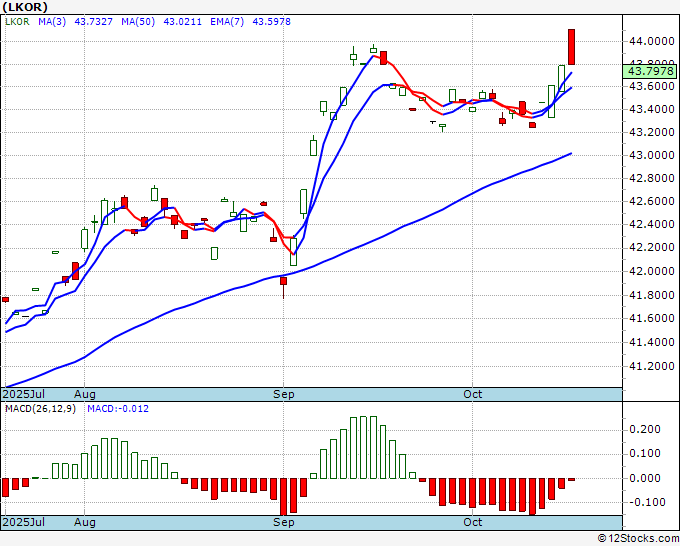Screen dimensions: 680x546
Task: Click the latest tall red candlestick
Action: coord(572,47)
